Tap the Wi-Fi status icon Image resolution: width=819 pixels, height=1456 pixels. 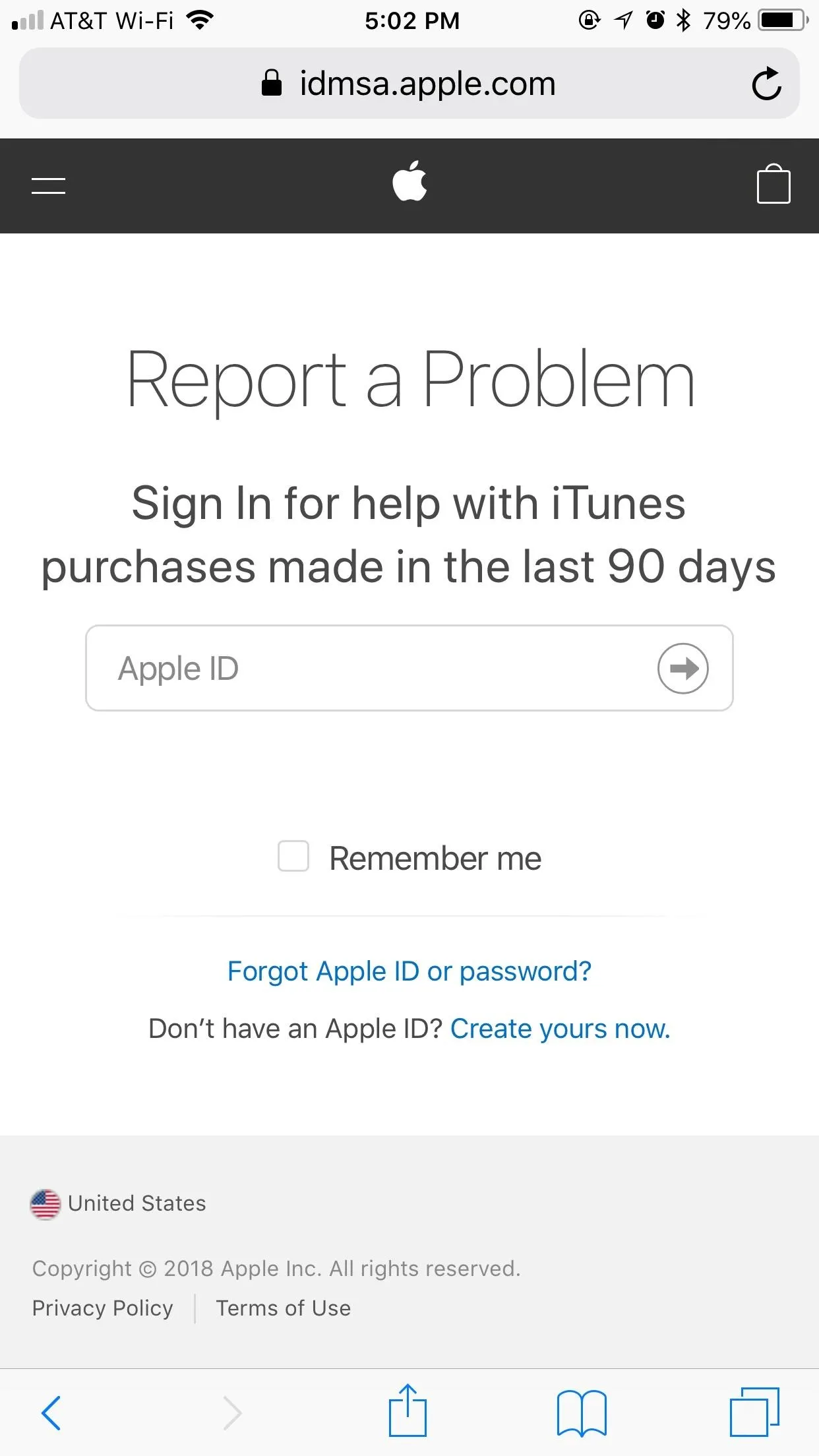tap(200, 20)
